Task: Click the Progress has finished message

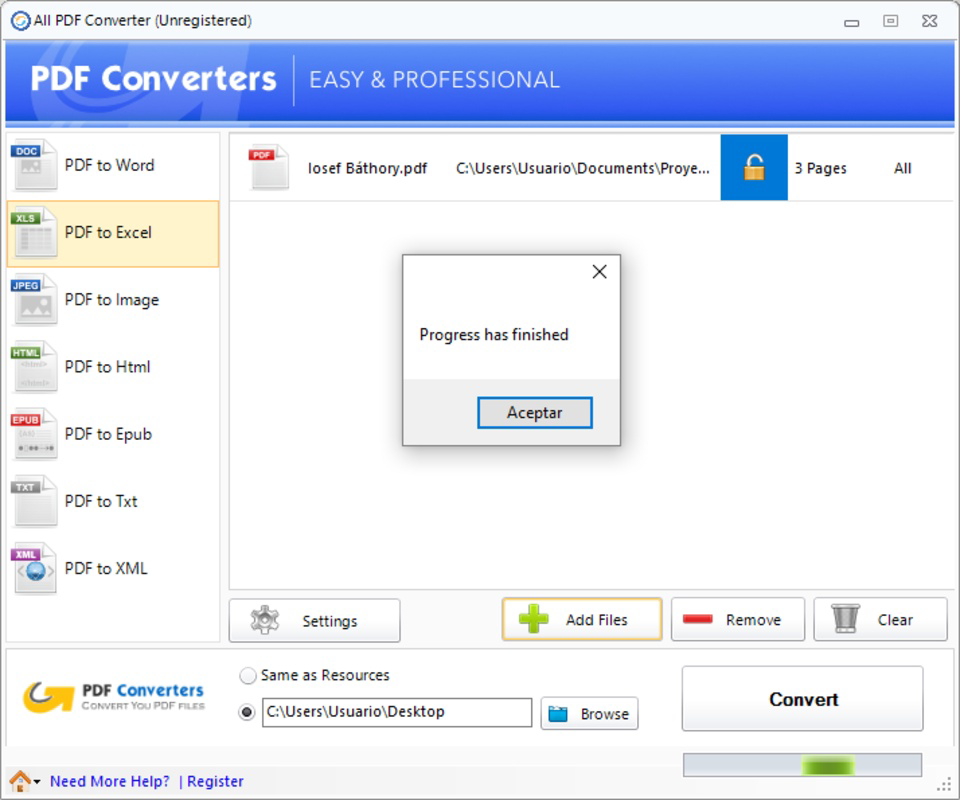Action: pos(493,335)
